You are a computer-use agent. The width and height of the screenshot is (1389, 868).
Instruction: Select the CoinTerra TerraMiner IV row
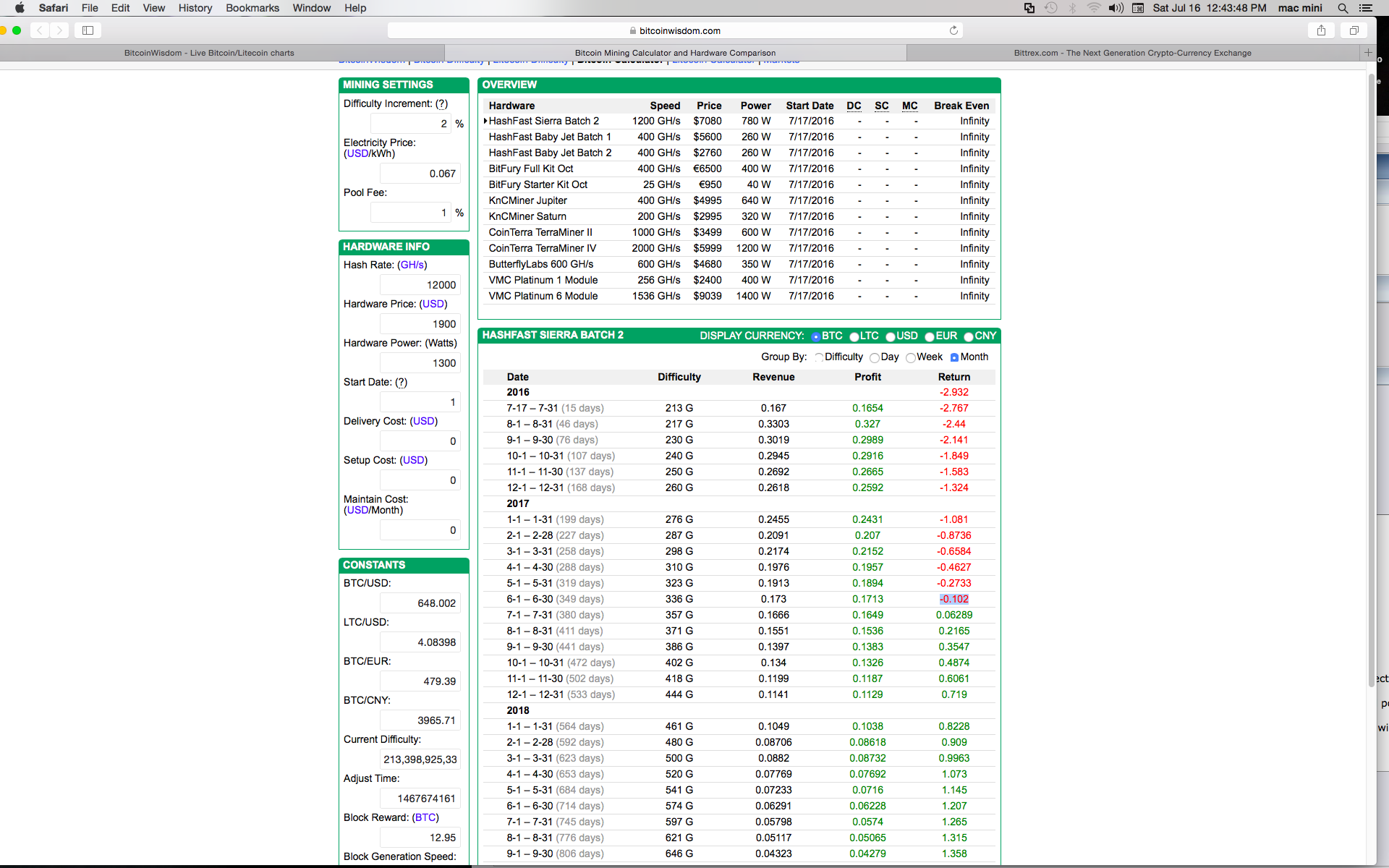pyautogui.click(x=738, y=248)
